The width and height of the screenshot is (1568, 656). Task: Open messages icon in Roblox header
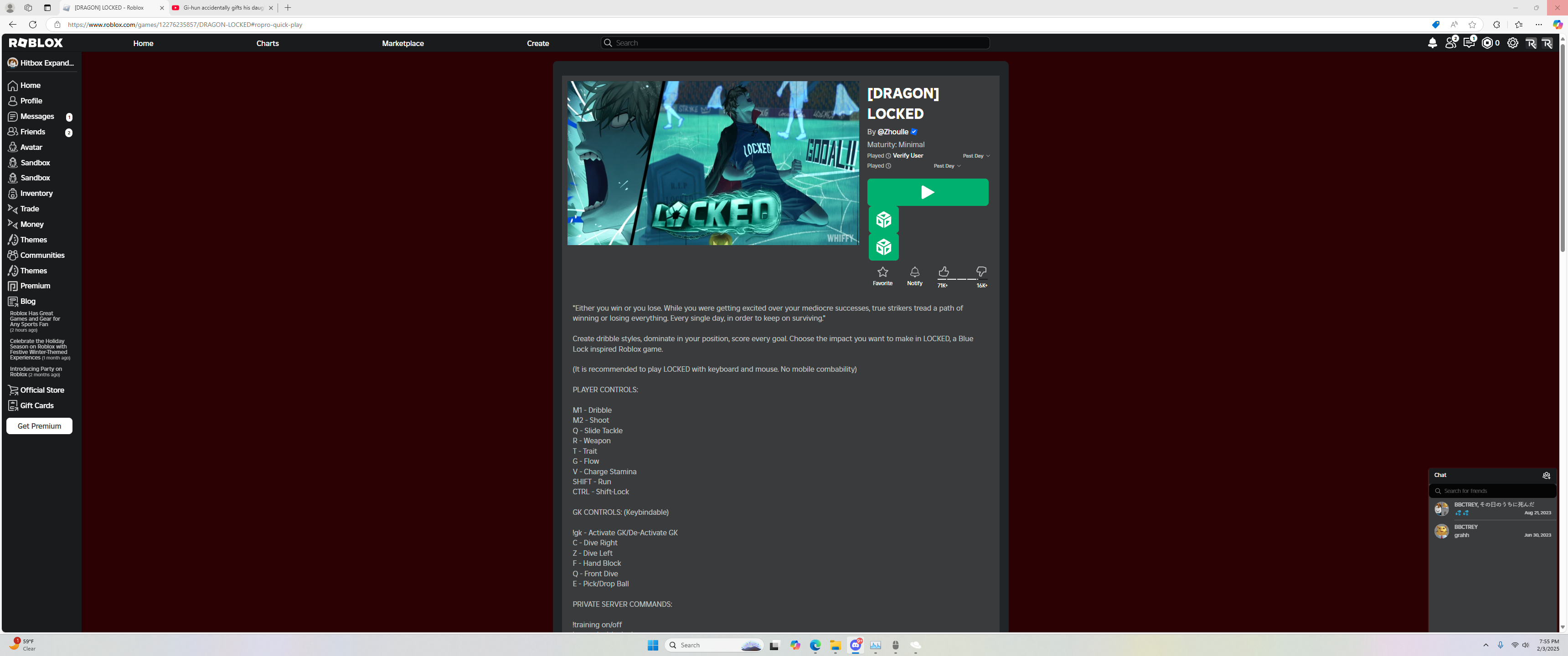tap(1469, 43)
